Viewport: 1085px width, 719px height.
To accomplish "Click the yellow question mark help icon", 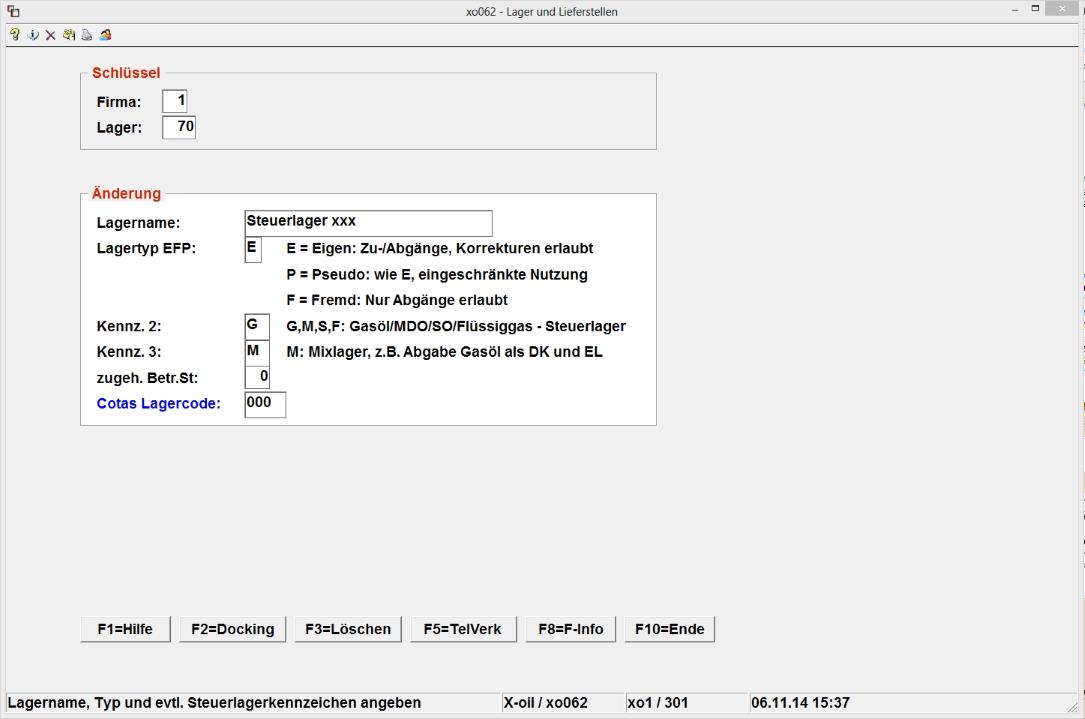I will pos(15,35).
